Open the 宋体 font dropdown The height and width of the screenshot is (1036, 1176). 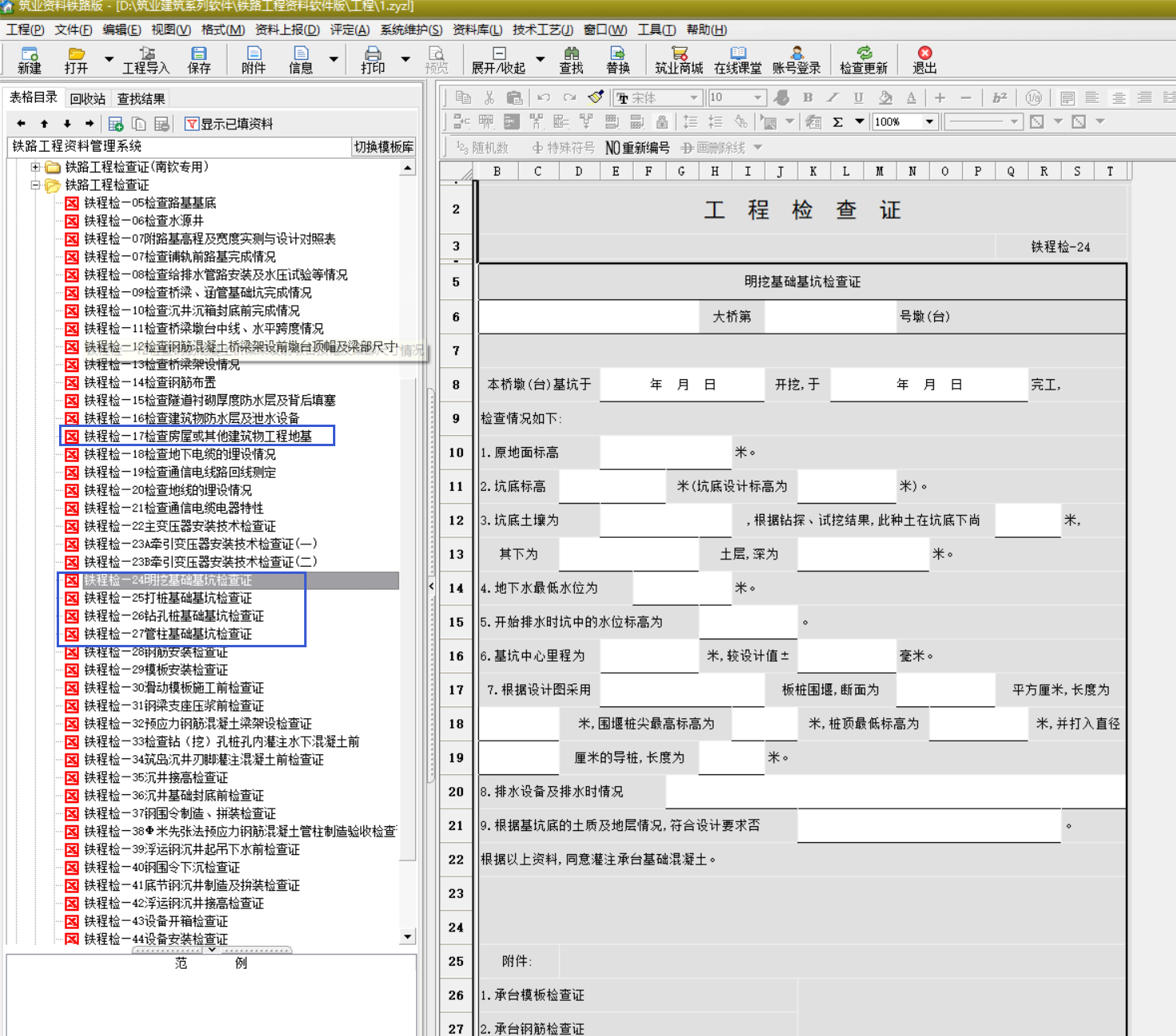tap(694, 97)
